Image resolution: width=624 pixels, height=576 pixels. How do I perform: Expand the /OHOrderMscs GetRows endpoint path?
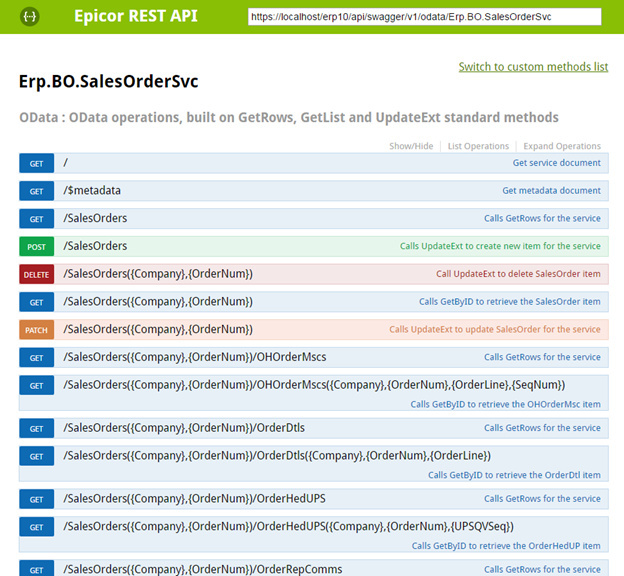coord(195,357)
